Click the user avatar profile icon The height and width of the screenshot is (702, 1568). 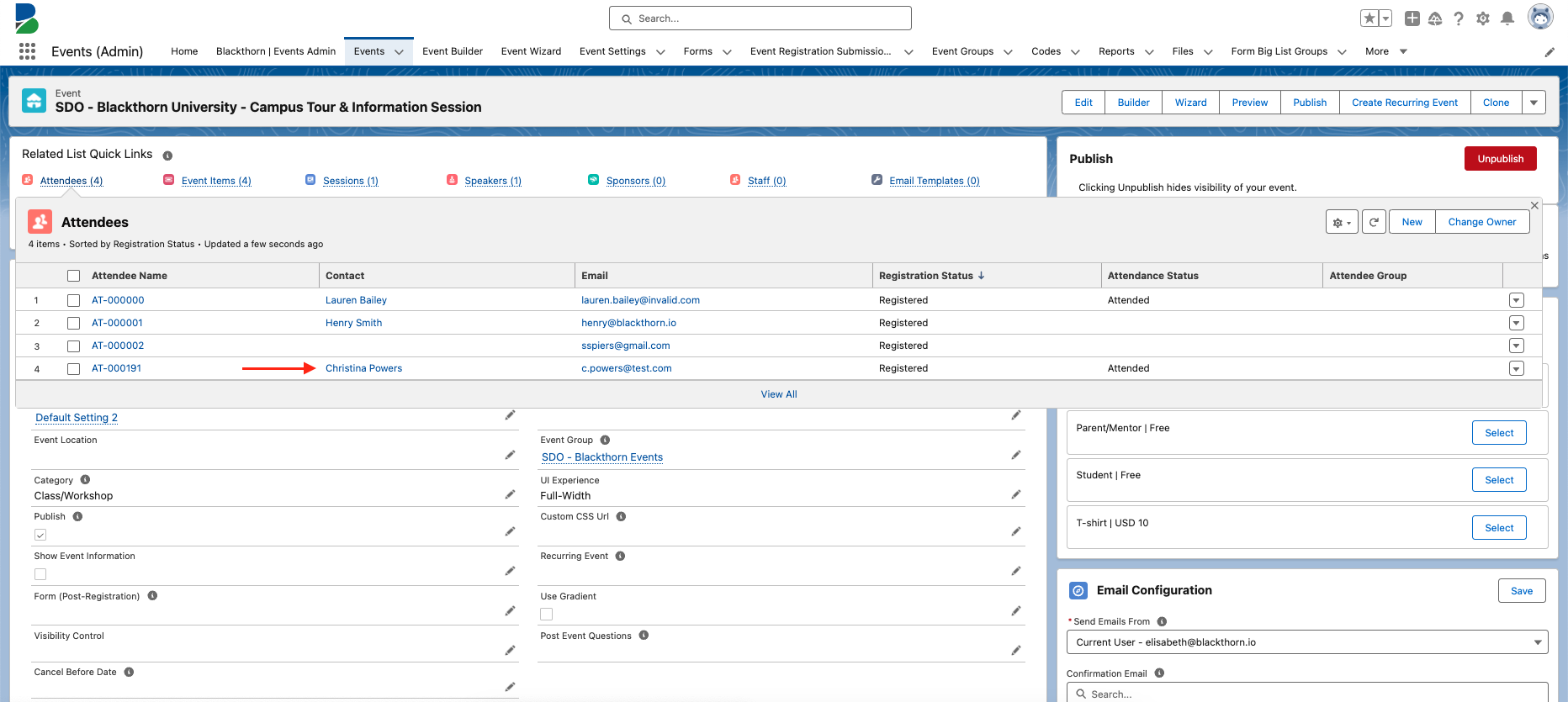tap(1540, 17)
